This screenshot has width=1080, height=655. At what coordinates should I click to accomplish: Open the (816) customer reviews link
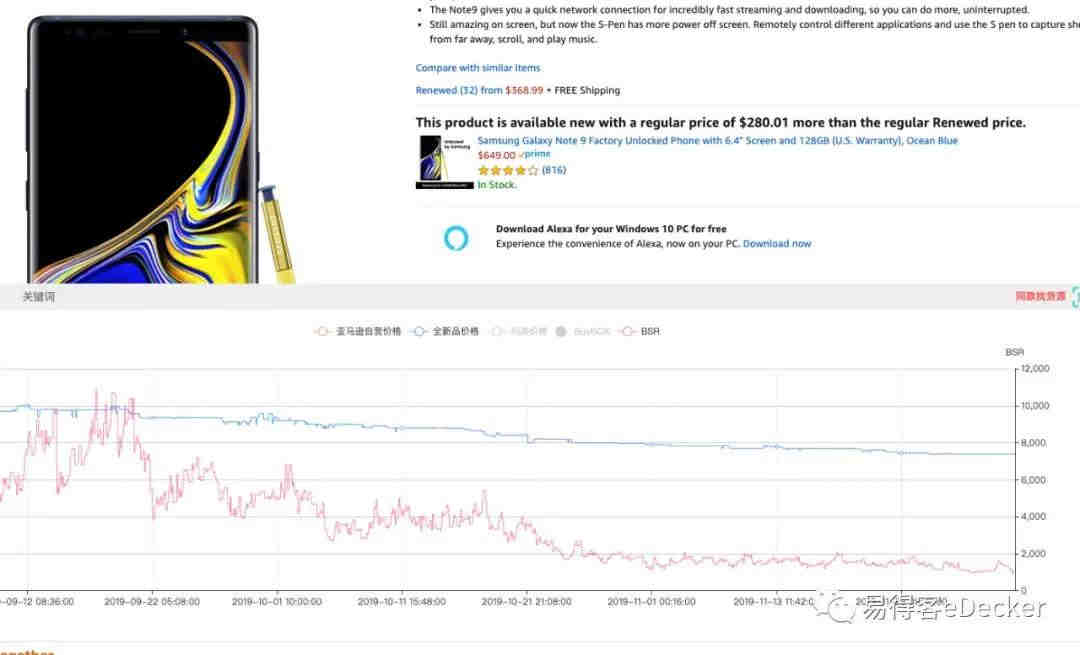pos(554,170)
